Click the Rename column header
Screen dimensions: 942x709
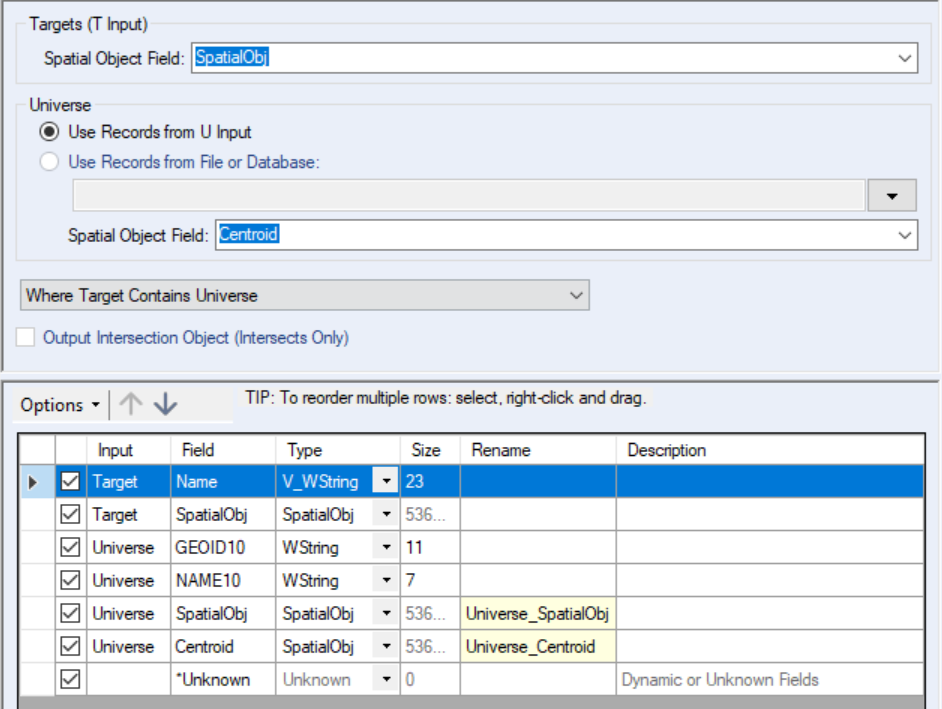[x=538, y=450]
